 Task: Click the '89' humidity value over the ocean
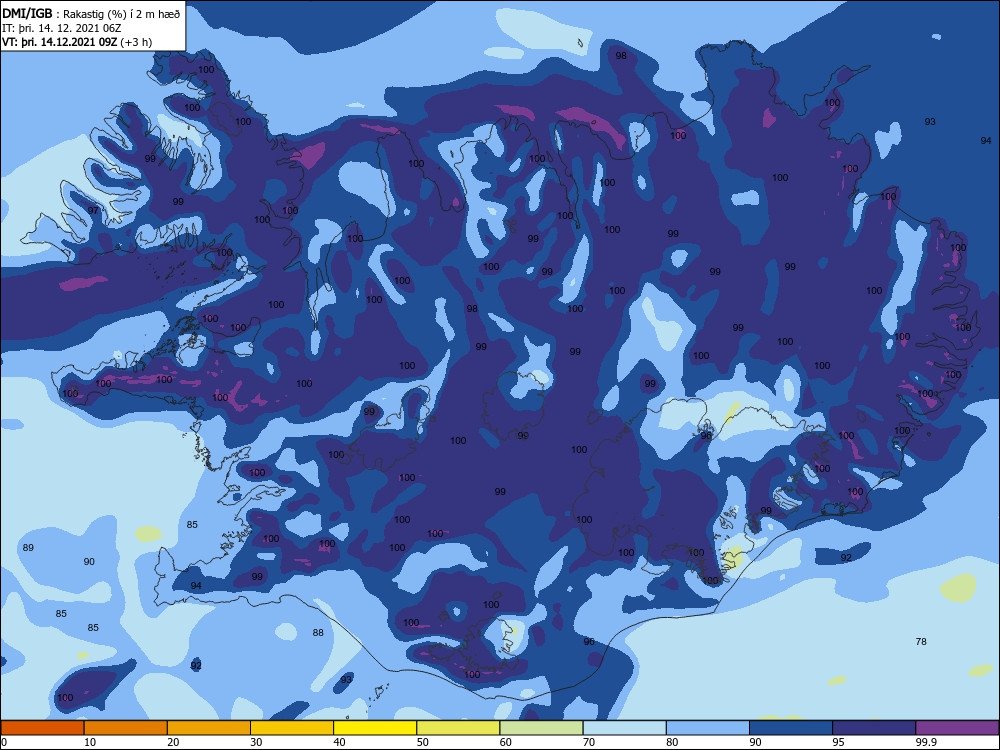(x=28, y=548)
